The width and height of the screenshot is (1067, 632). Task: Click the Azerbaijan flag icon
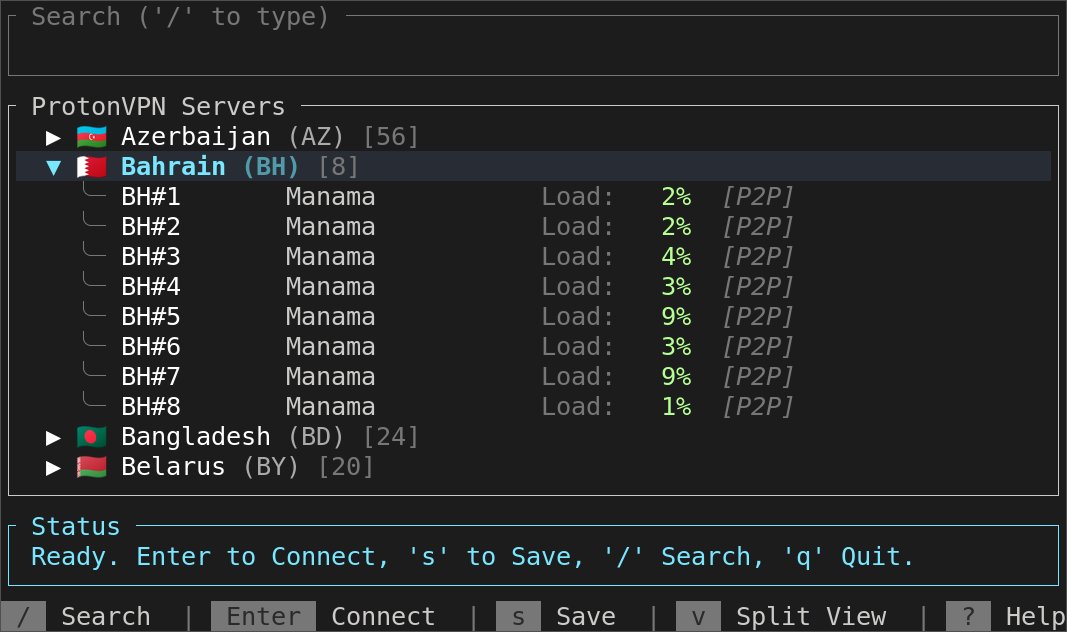coord(91,137)
